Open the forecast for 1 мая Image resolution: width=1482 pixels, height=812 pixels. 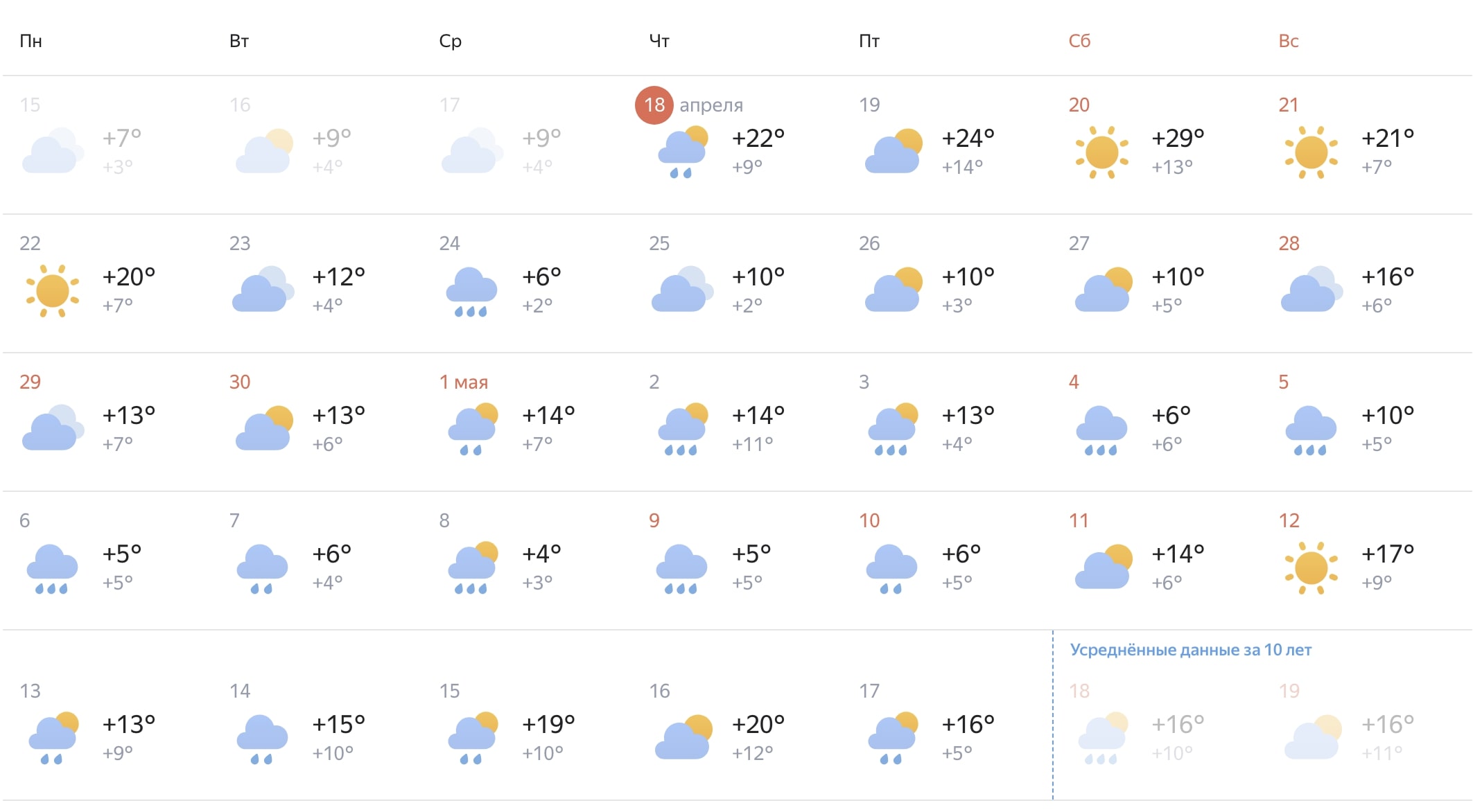click(x=464, y=382)
